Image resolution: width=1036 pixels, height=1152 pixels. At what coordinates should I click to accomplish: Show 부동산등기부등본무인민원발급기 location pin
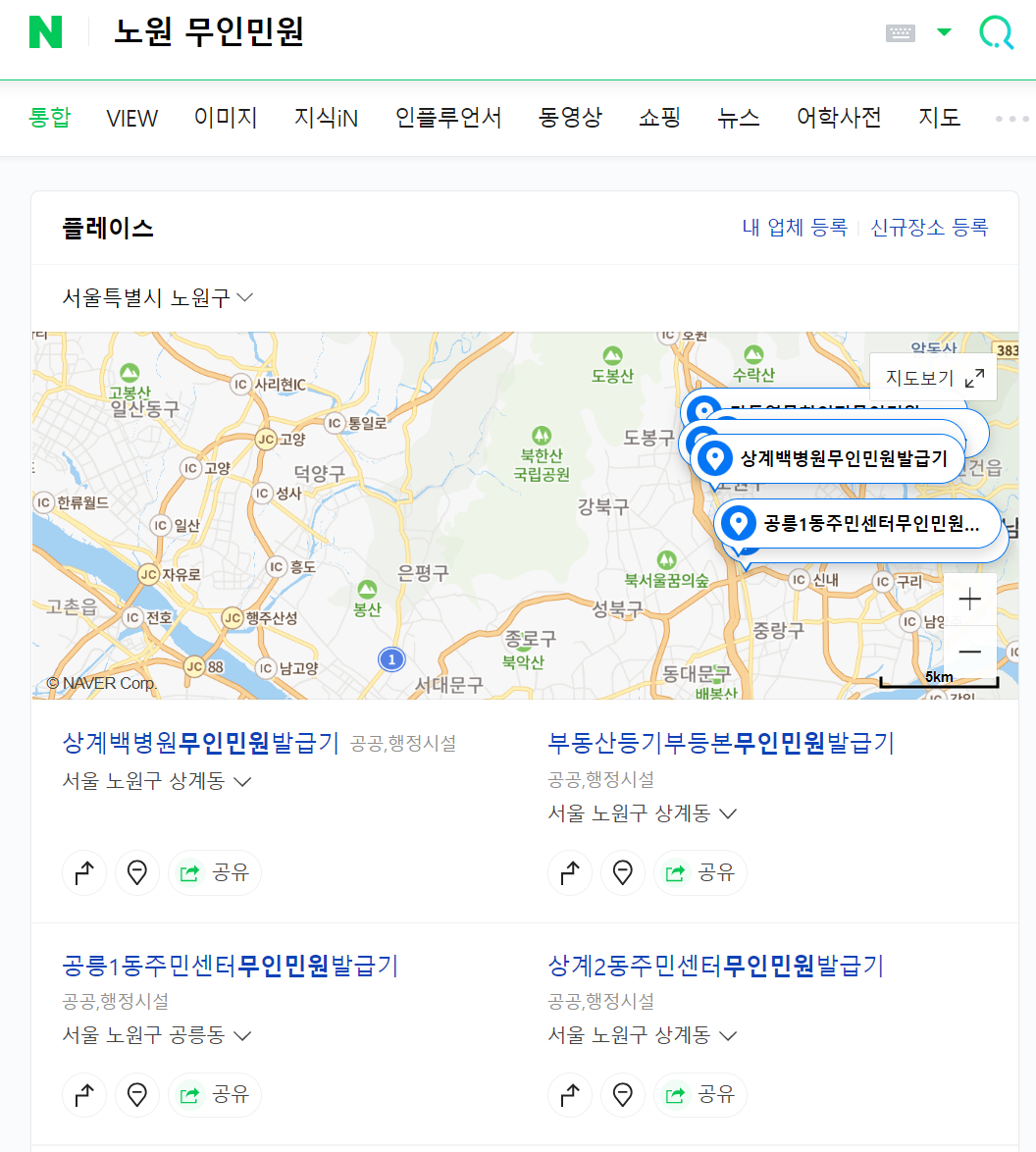pyautogui.click(x=623, y=872)
